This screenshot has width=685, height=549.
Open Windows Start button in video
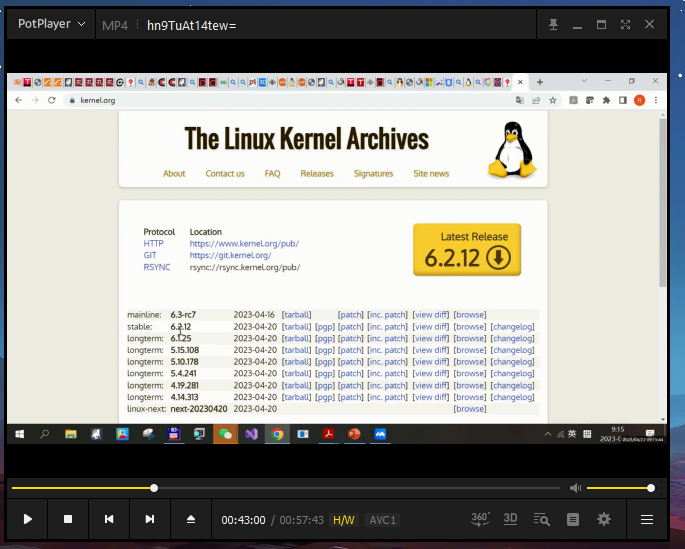coord(20,434)
